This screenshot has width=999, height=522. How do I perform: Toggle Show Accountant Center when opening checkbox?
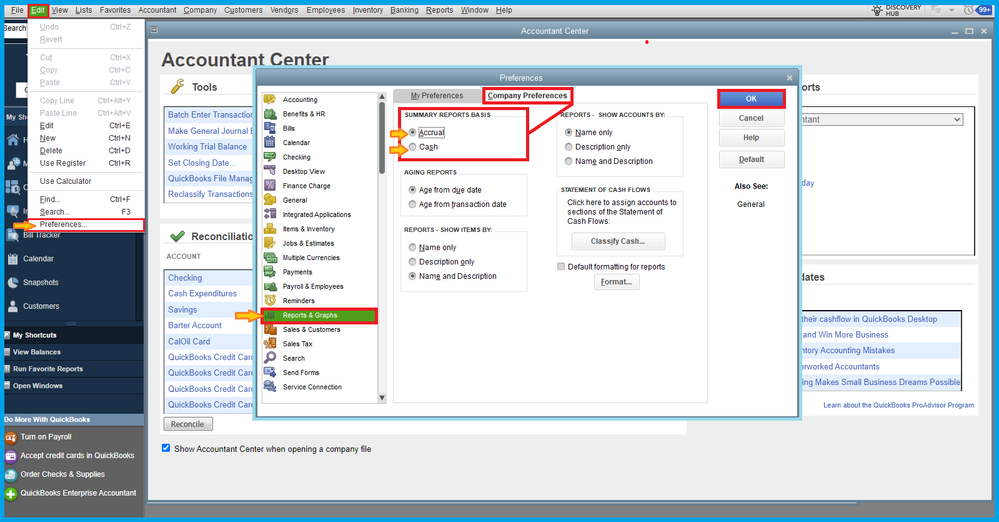click(166, 448)
